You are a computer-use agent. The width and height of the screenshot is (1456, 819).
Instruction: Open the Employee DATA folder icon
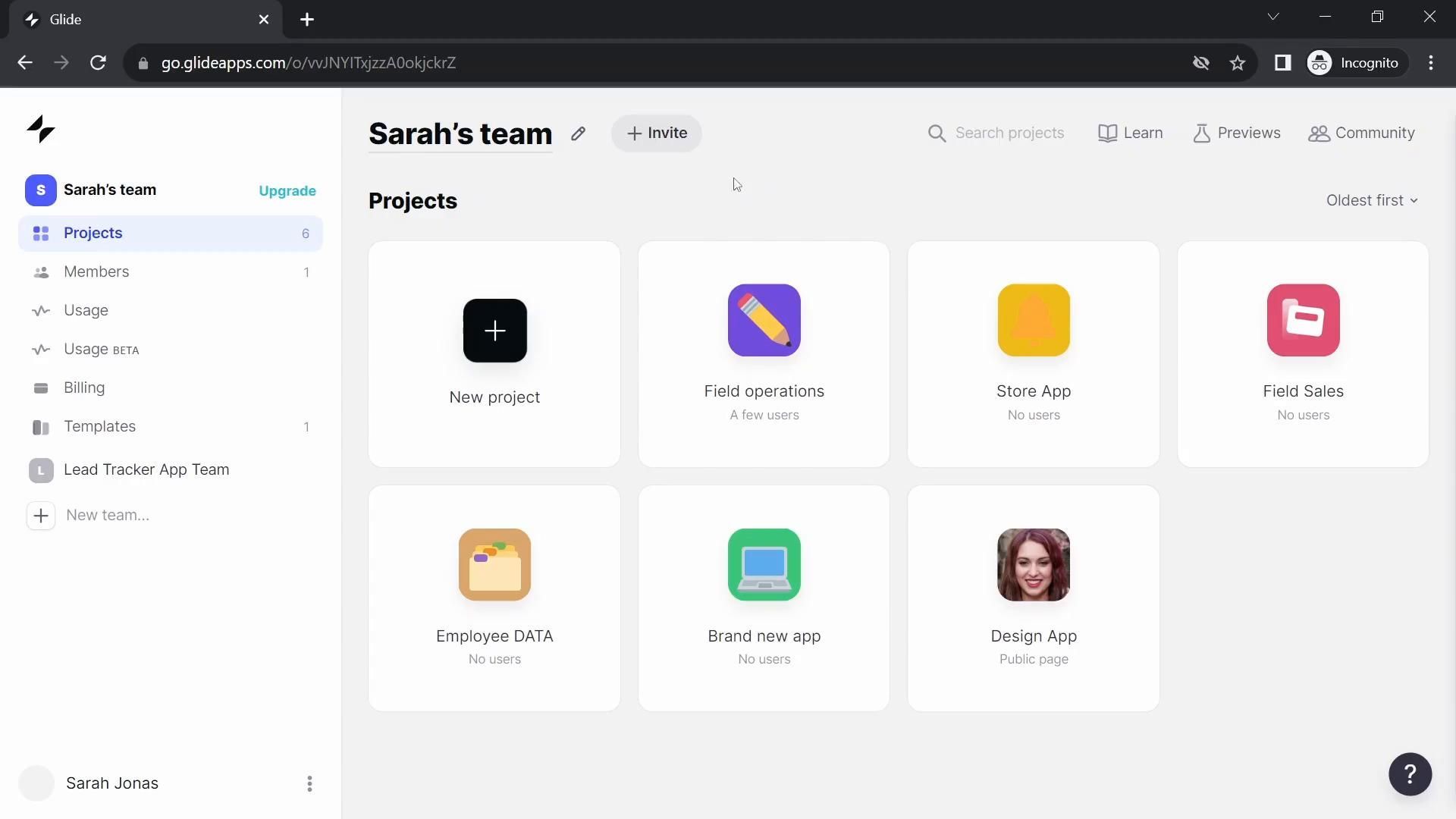[x=494, y=565]
